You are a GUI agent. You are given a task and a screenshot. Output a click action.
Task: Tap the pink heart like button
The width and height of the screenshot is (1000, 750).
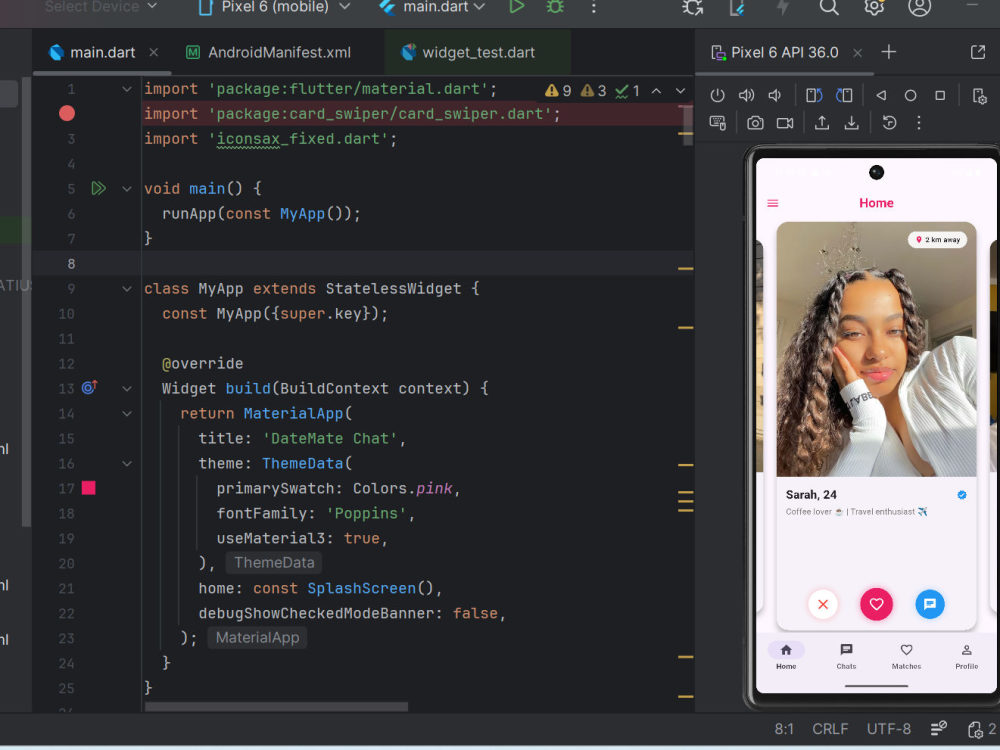point(876,604)
